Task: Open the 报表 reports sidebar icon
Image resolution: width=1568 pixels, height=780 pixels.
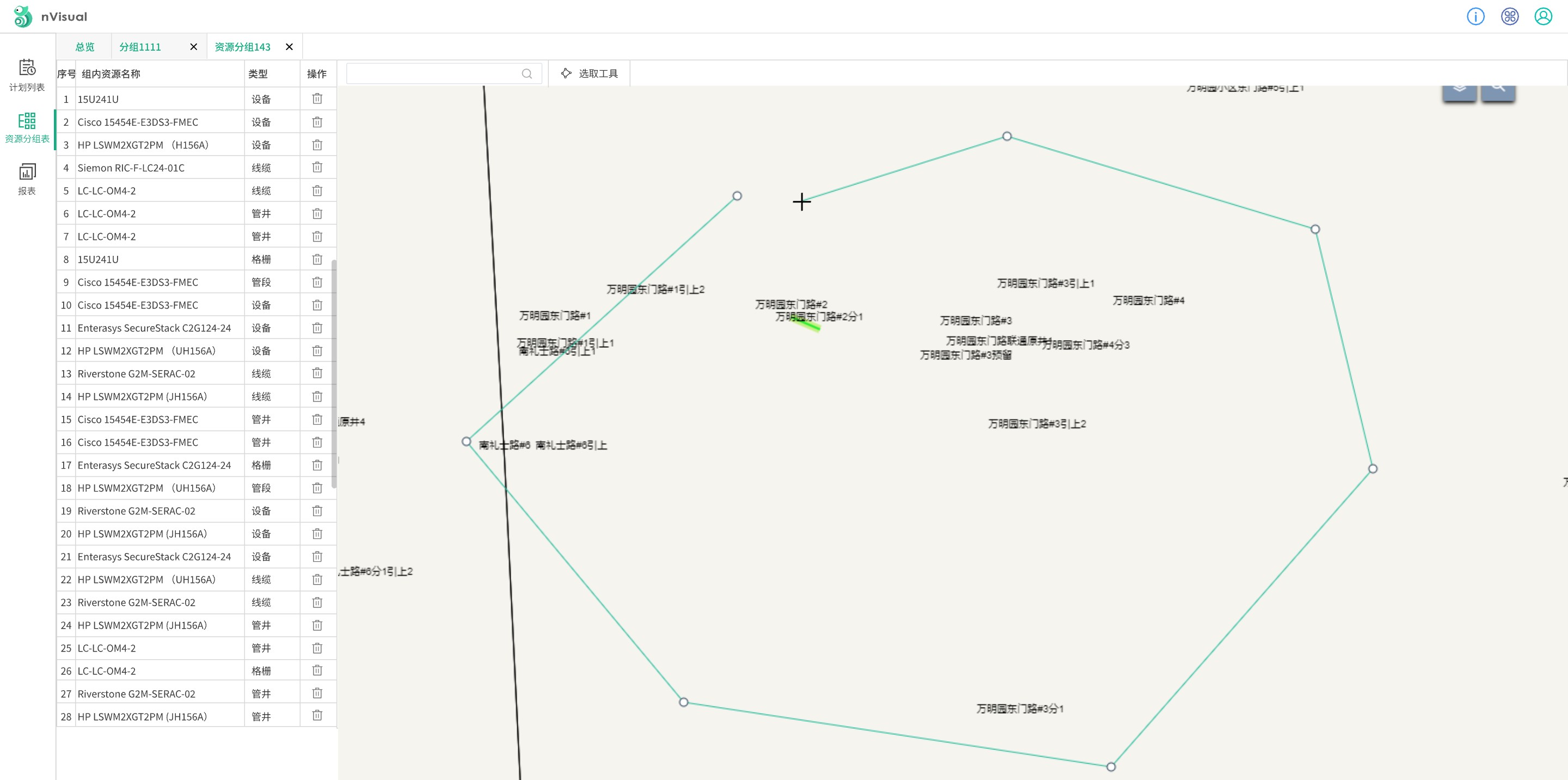Action: (27, 179)
